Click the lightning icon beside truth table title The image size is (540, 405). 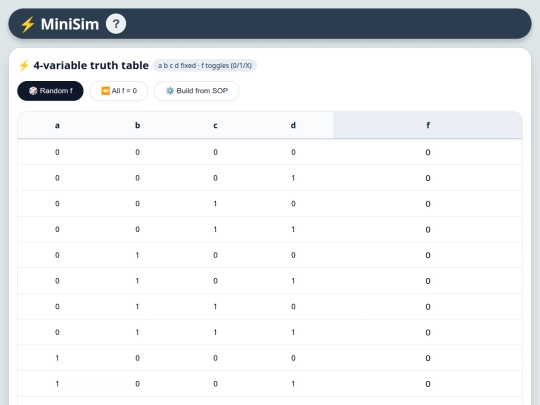point(24,65)
